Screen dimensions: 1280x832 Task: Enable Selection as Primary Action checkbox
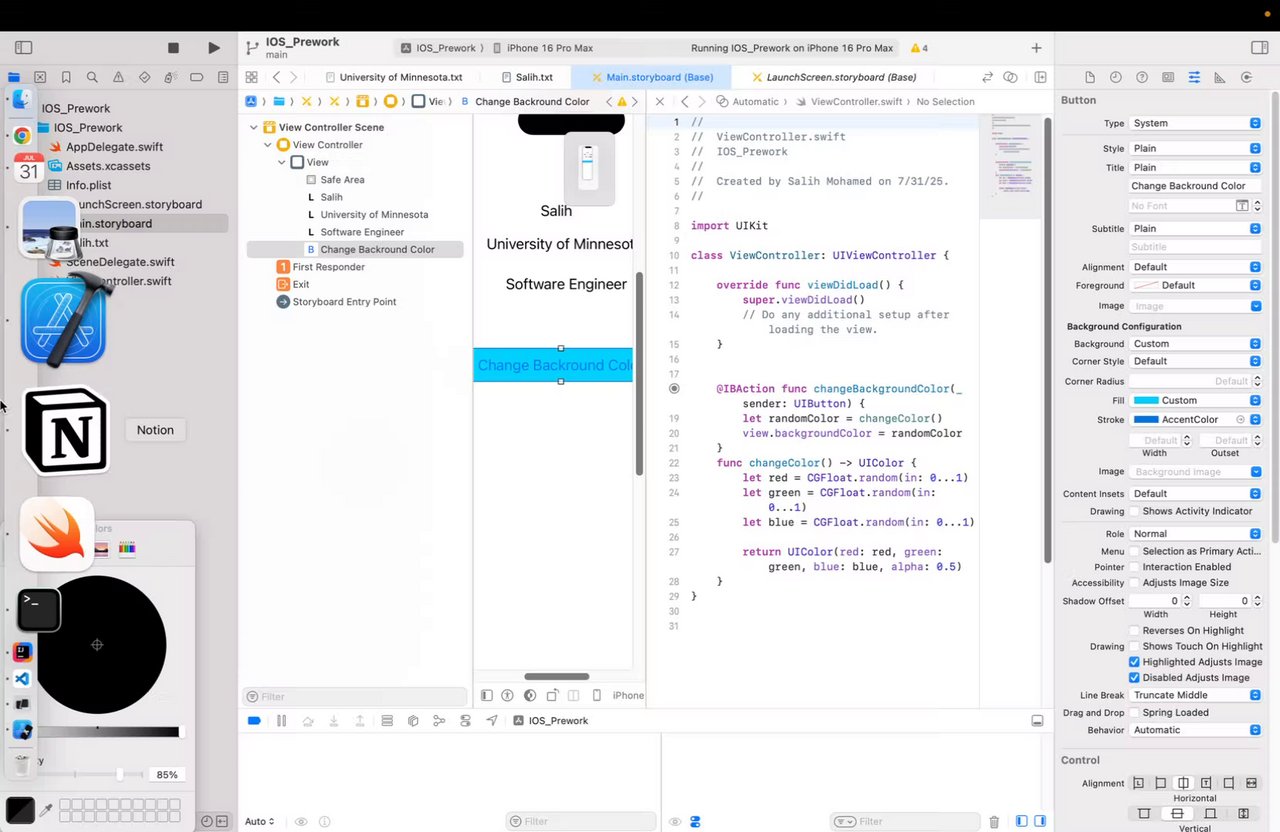1135,551
